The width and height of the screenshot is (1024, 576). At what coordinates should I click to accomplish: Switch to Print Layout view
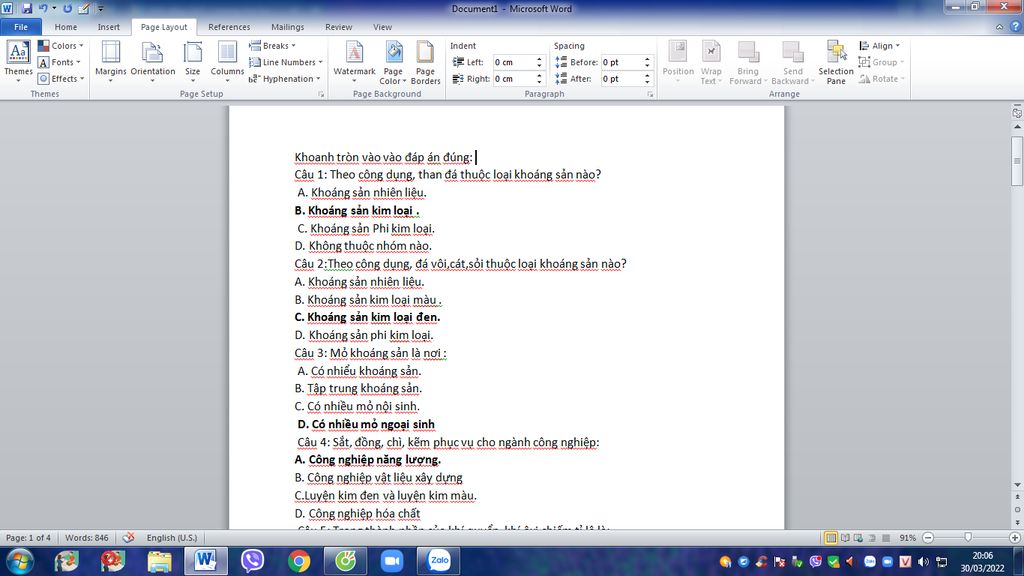coord(831,538)
